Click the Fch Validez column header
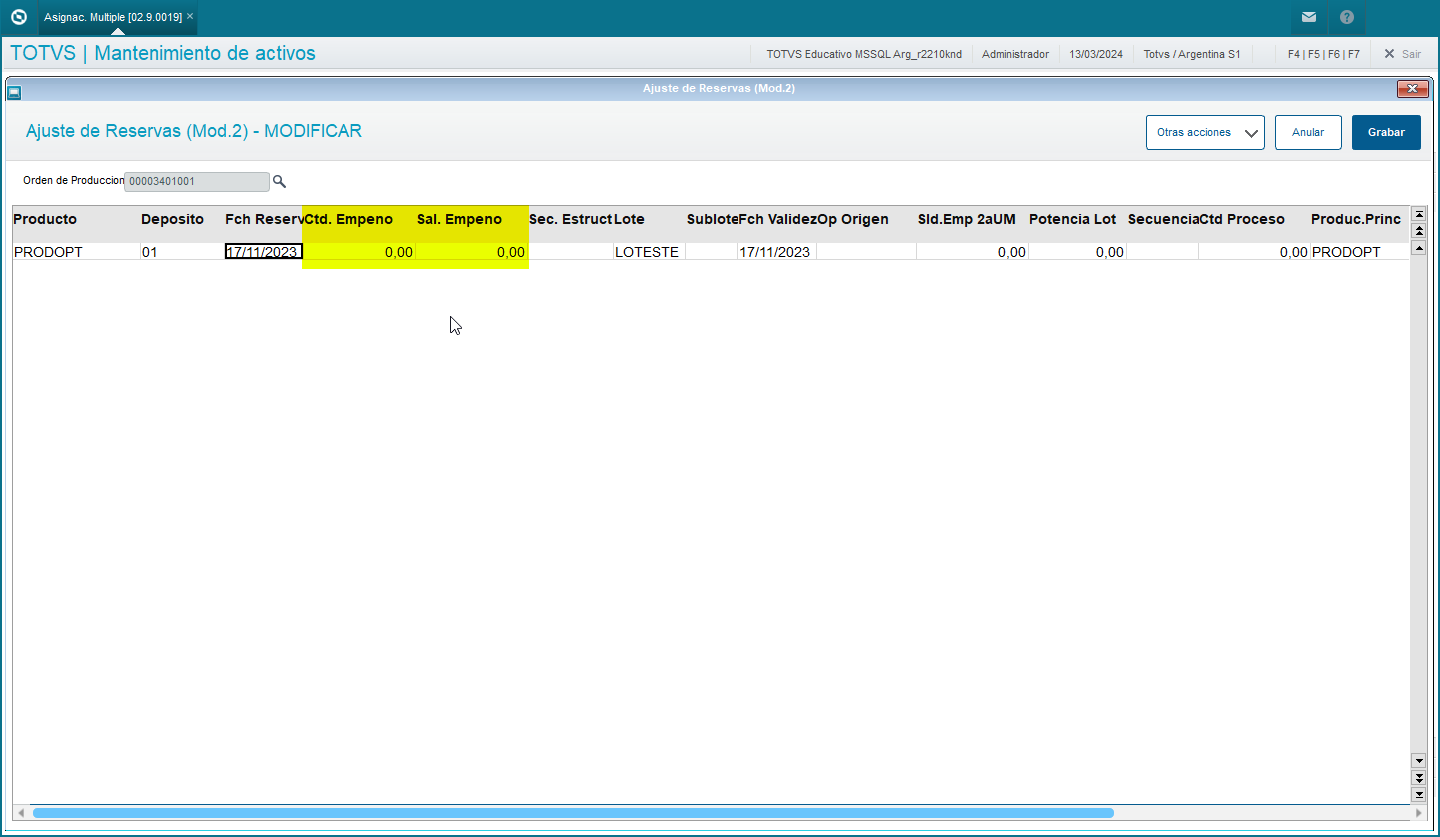Viewport: 1440px width, 837px height. click(777, 219)
